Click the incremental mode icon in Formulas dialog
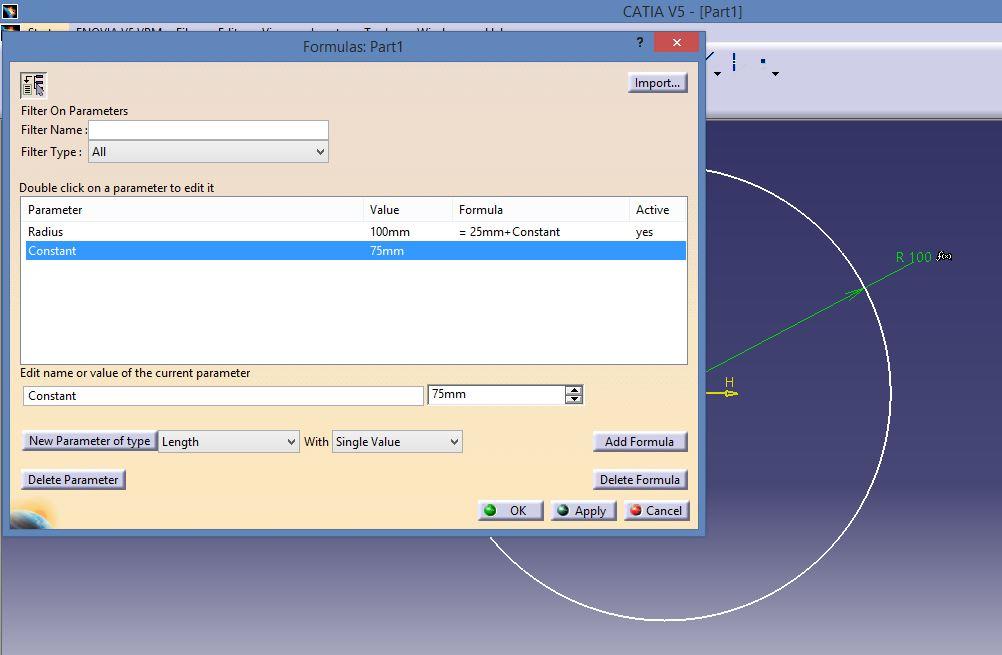 (x=33, y=85)
